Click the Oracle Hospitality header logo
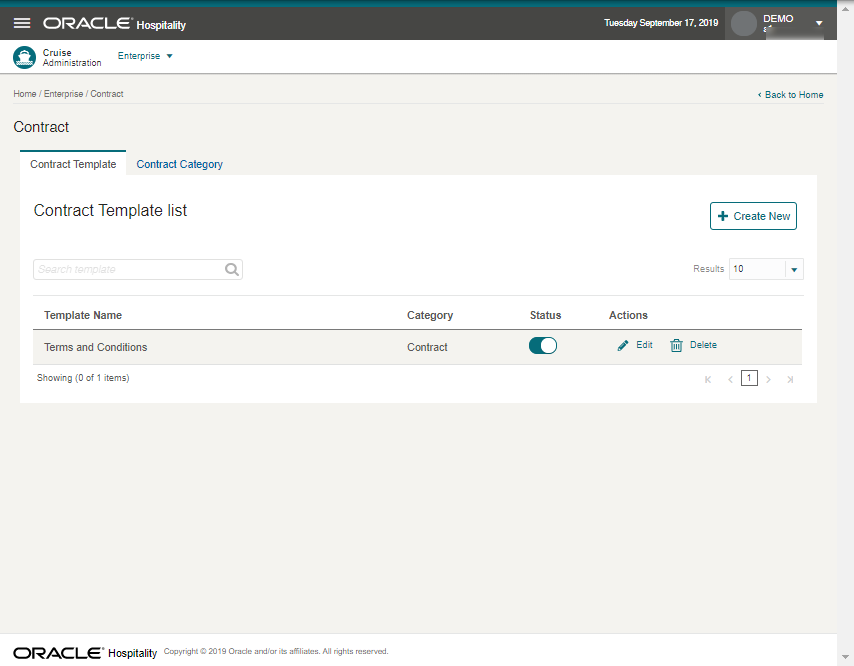854x666 pixels. [114, 24]
